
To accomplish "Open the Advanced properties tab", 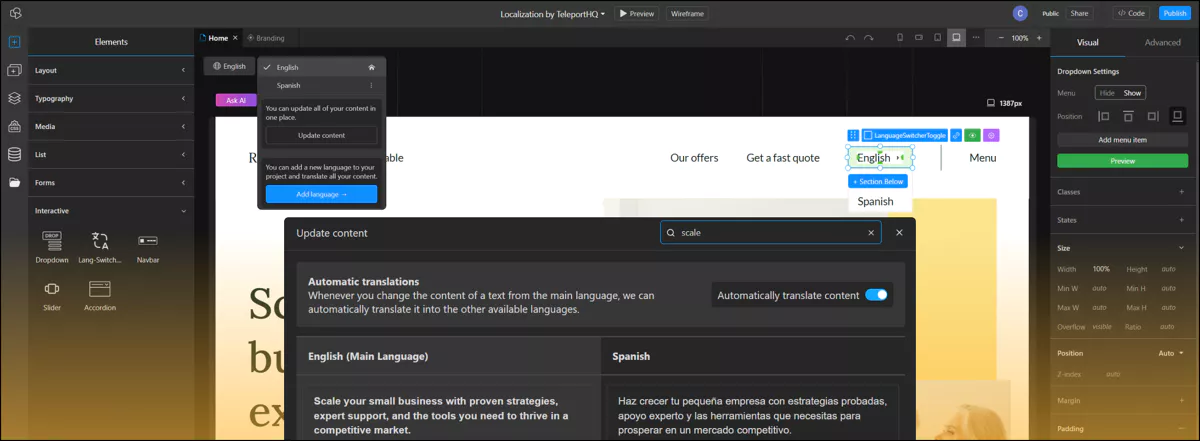I will pyautogui.click(x=1162, y=42).
